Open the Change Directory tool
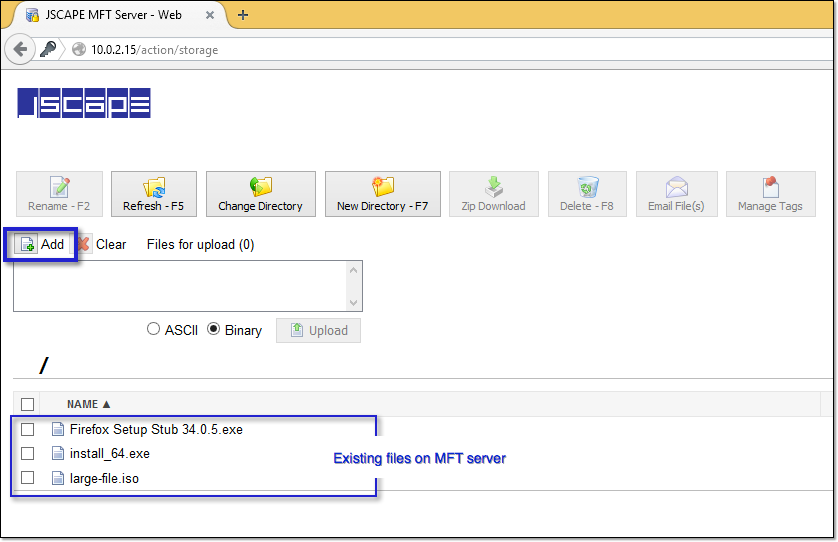Viewport: 838px width, 542px height. pyautogui.click(x=260, y=194)
